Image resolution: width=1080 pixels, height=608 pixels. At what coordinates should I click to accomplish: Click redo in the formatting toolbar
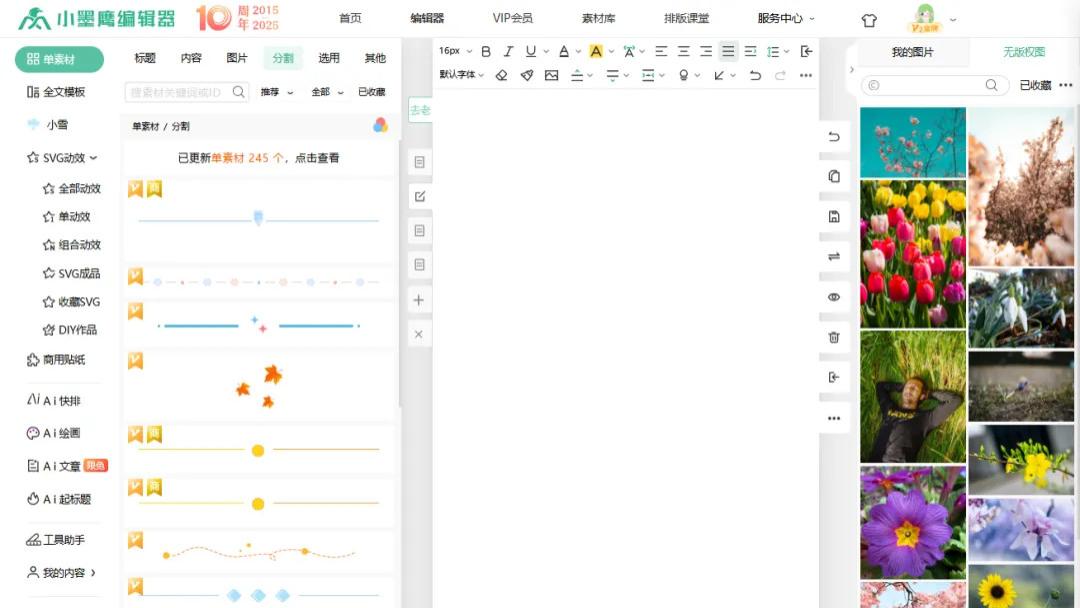click(x=780, y=75)
